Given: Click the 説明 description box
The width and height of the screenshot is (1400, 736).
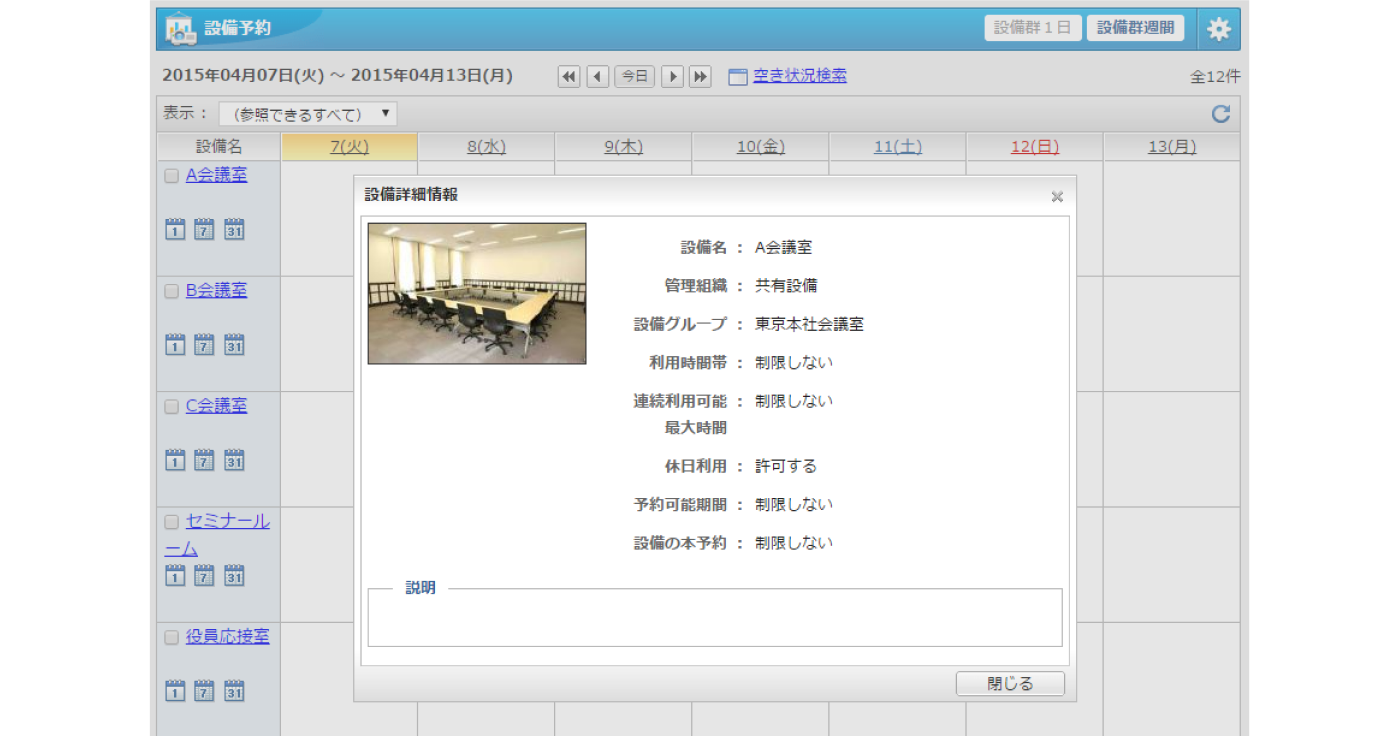Looking at the screenshot, I should coord(715,617).
